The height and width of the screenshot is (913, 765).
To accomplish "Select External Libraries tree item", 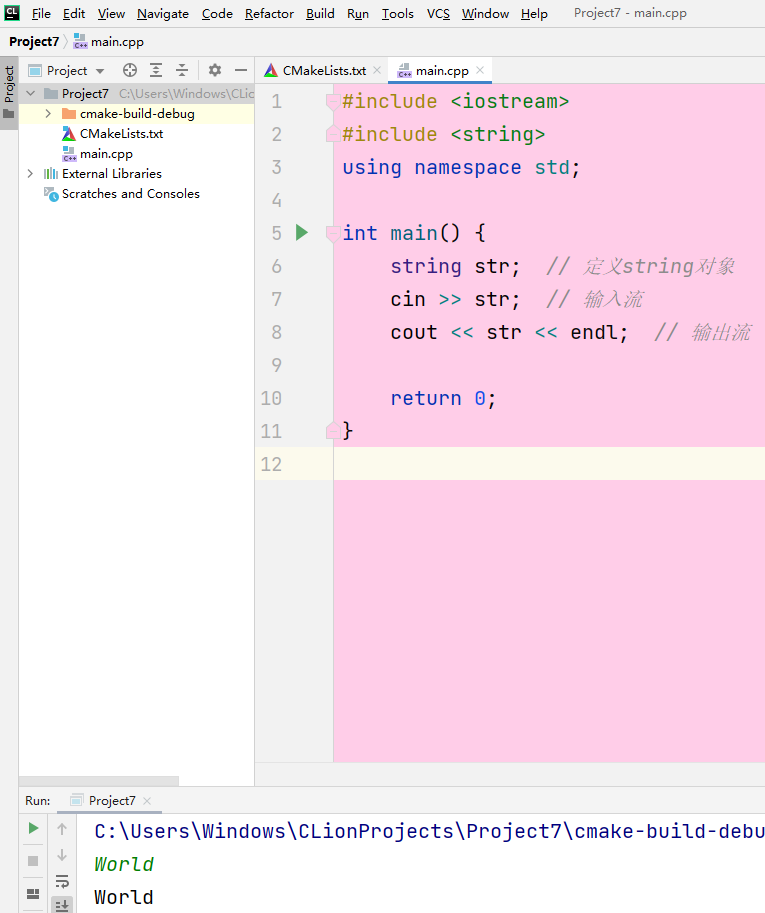I will tap(112, 174).
